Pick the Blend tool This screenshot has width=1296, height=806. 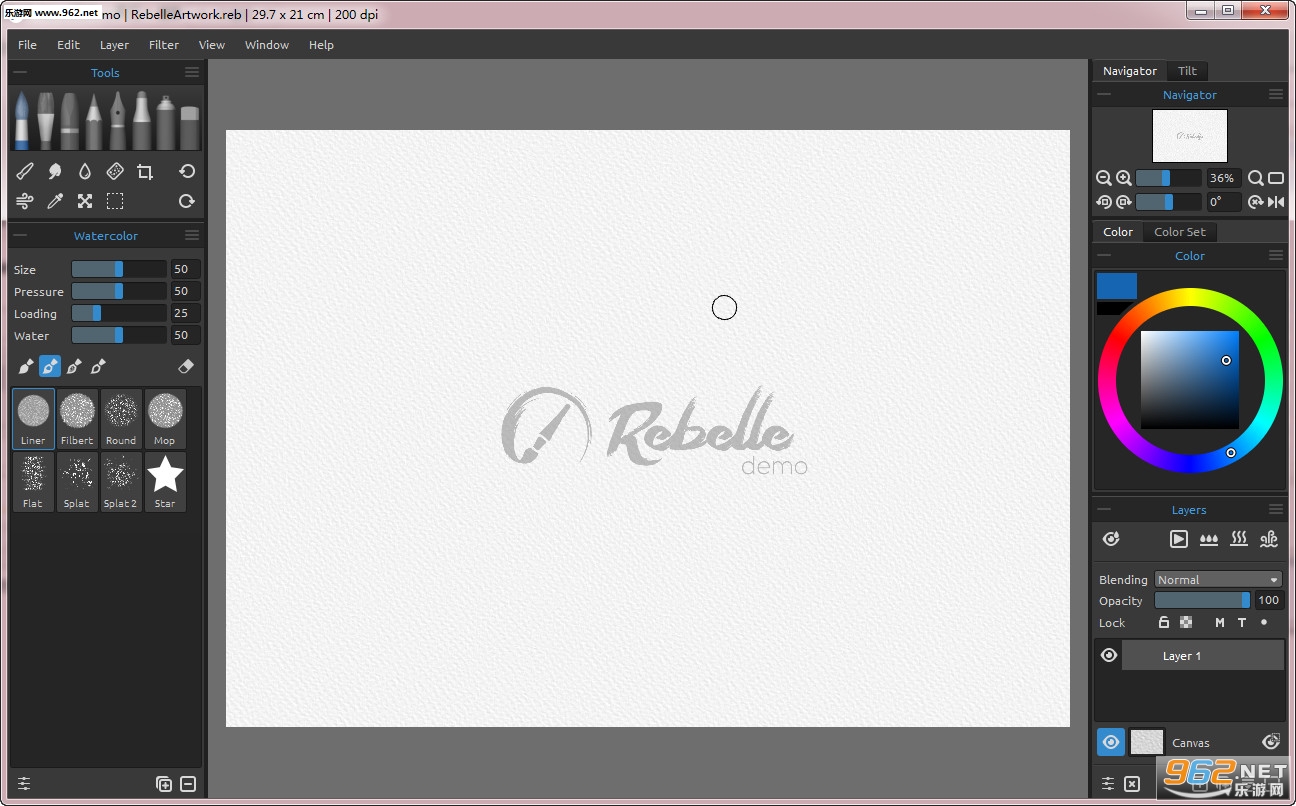pyautogui.click(x=25, y=172)
